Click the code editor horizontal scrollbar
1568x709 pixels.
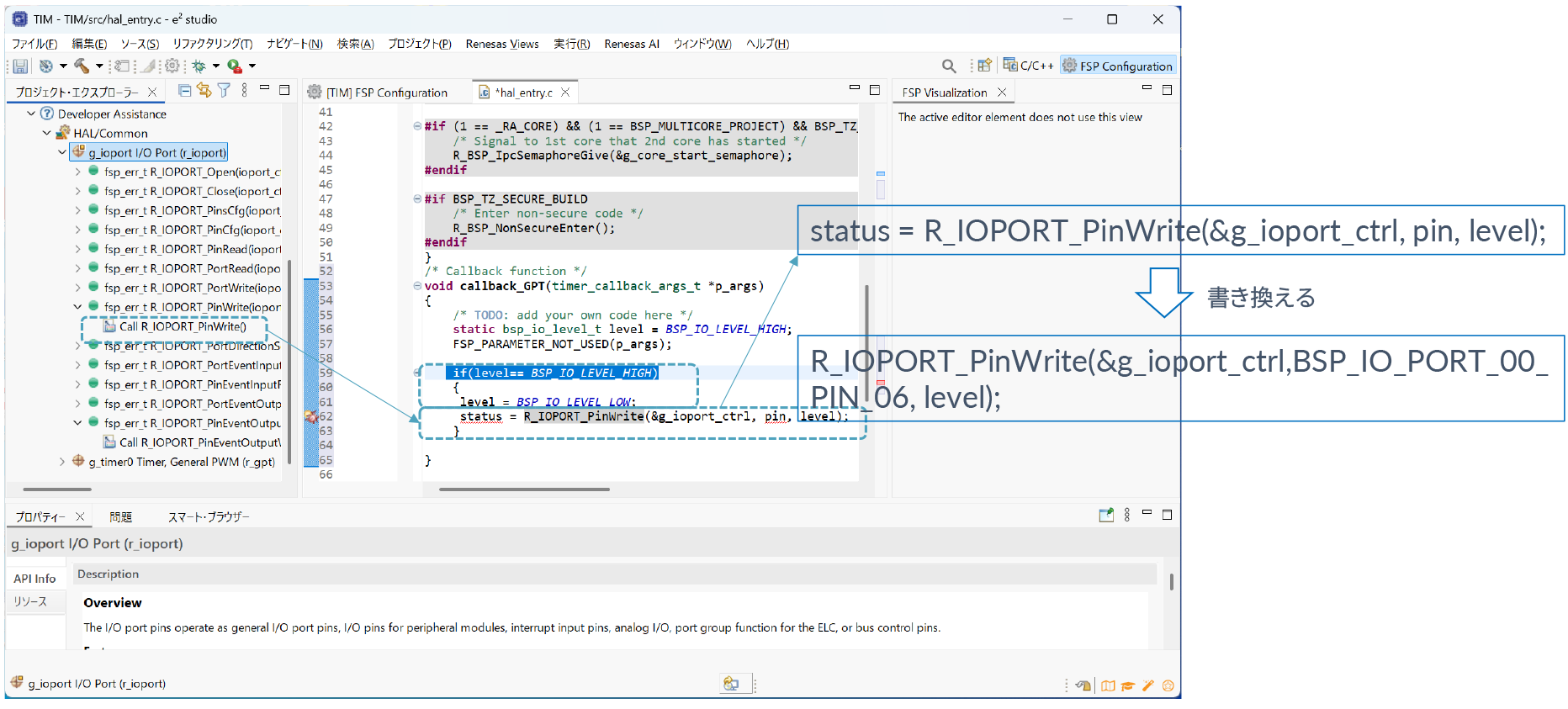tap(524, 489)
